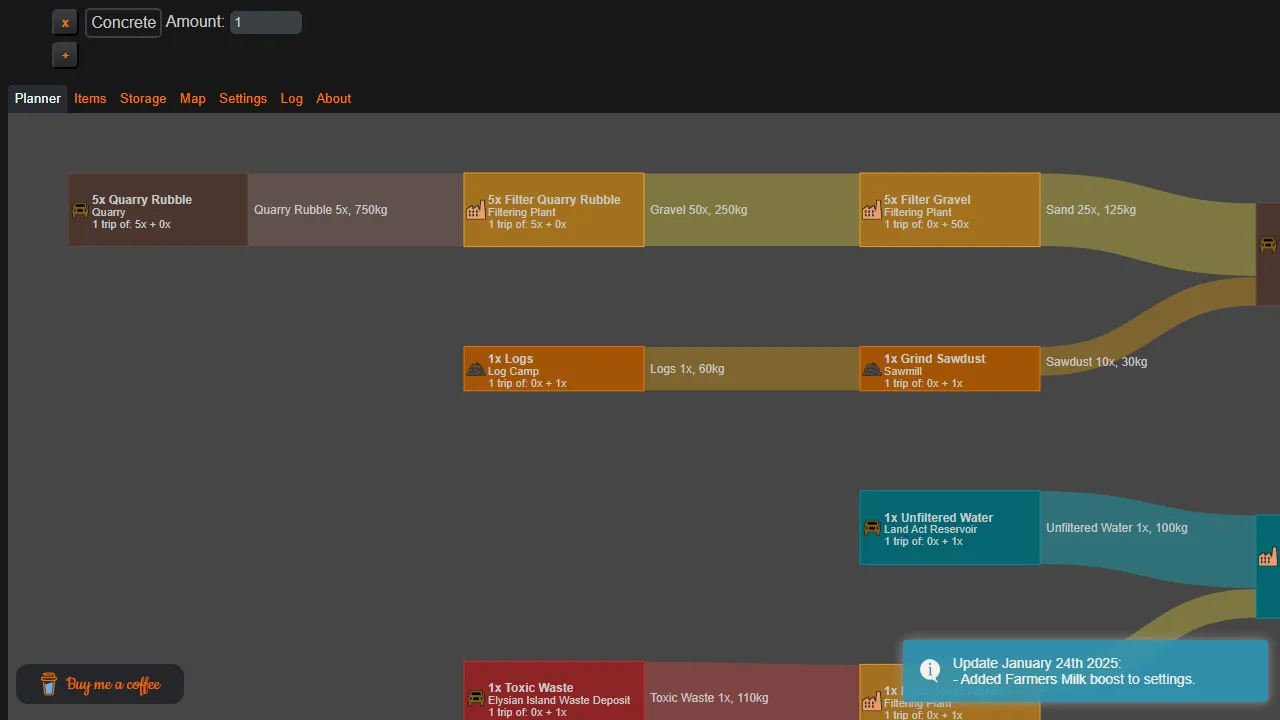Open the Concrete item selector
Screen dimensions: 1280x720
[x=123, y=22]
